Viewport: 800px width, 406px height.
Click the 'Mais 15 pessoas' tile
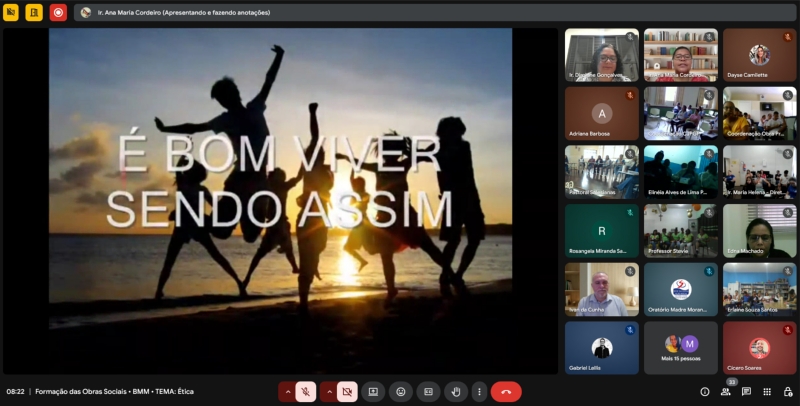tap(681, 347)
